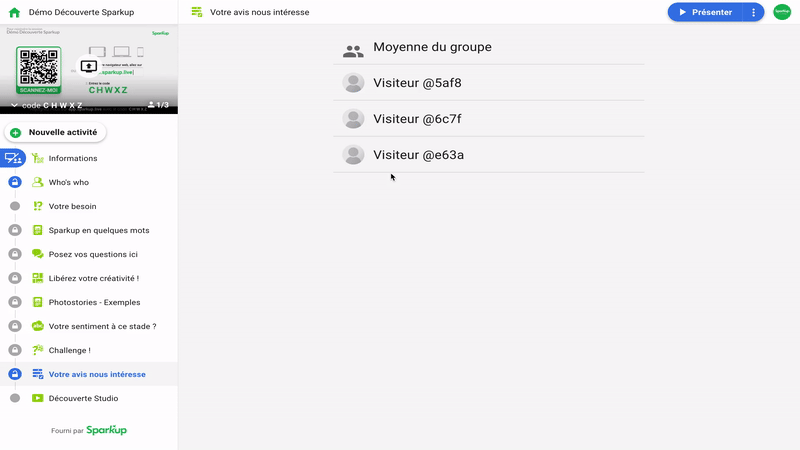Click the survey icon in the header title
The height and width of the screenshot is (450, 800).
[196, 12]
